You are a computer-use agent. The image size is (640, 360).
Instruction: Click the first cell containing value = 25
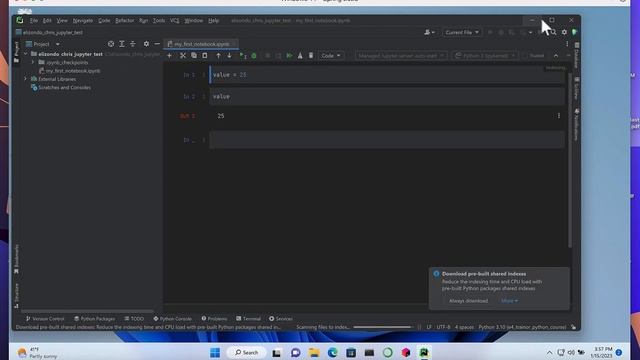[387, 75]
